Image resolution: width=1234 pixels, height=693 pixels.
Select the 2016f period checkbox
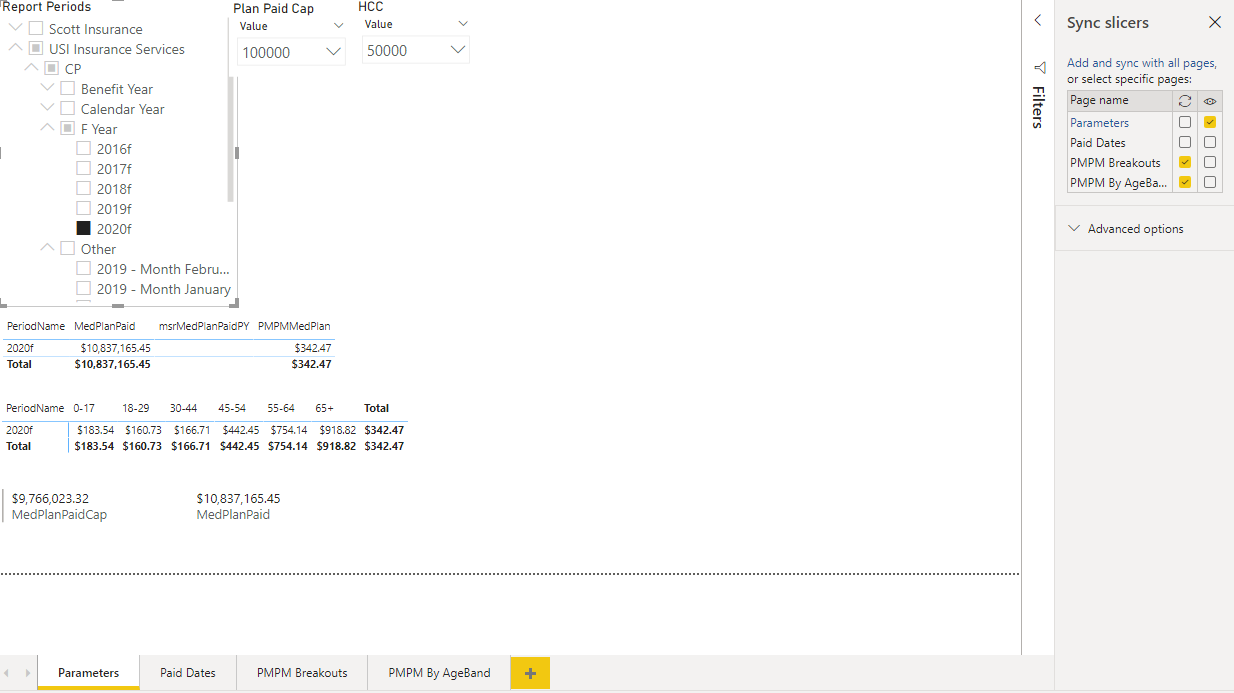84,148
